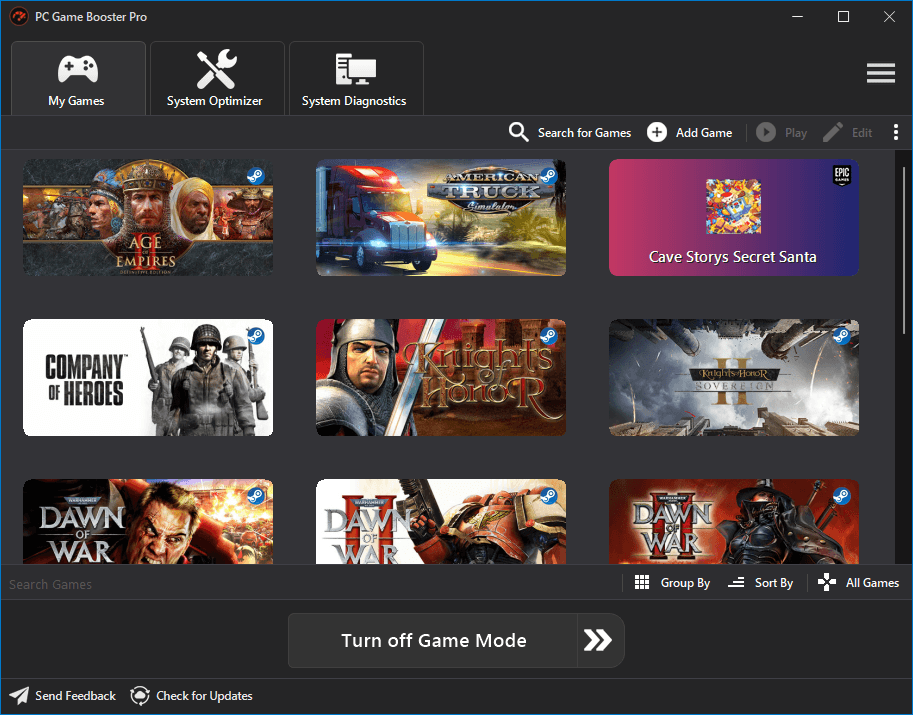Click Steam badge on Age of Empires tile
Screen dimensions: 913x715
click(x=256, y=175)
